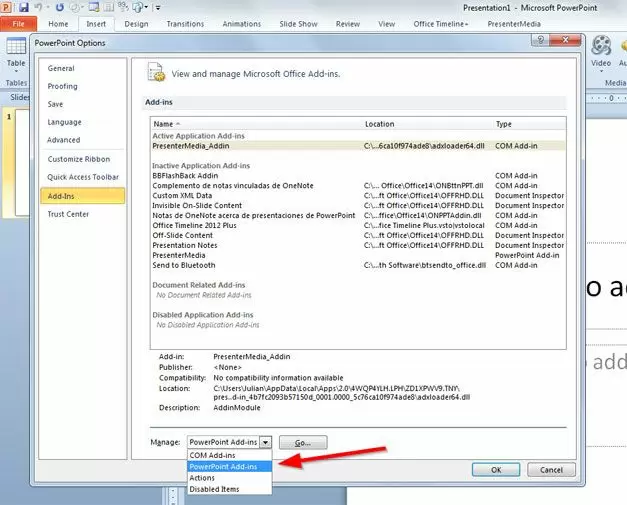Open the Animations ribbon tab
Viewport: 627px width, 505px height.
tap(242, 24)
